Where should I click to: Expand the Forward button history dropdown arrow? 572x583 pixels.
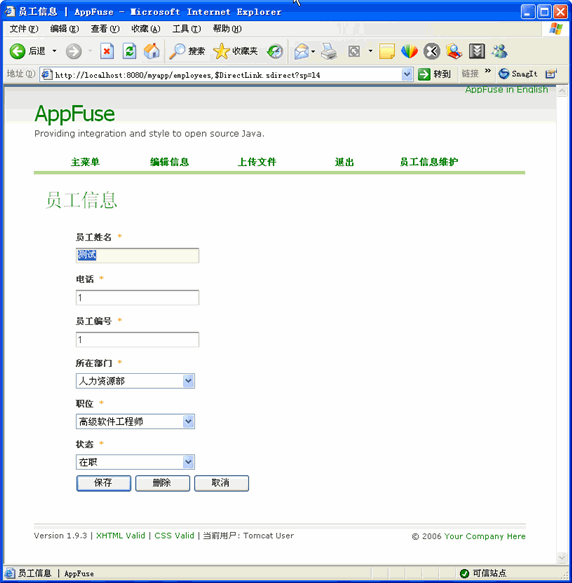coord(90,51)
